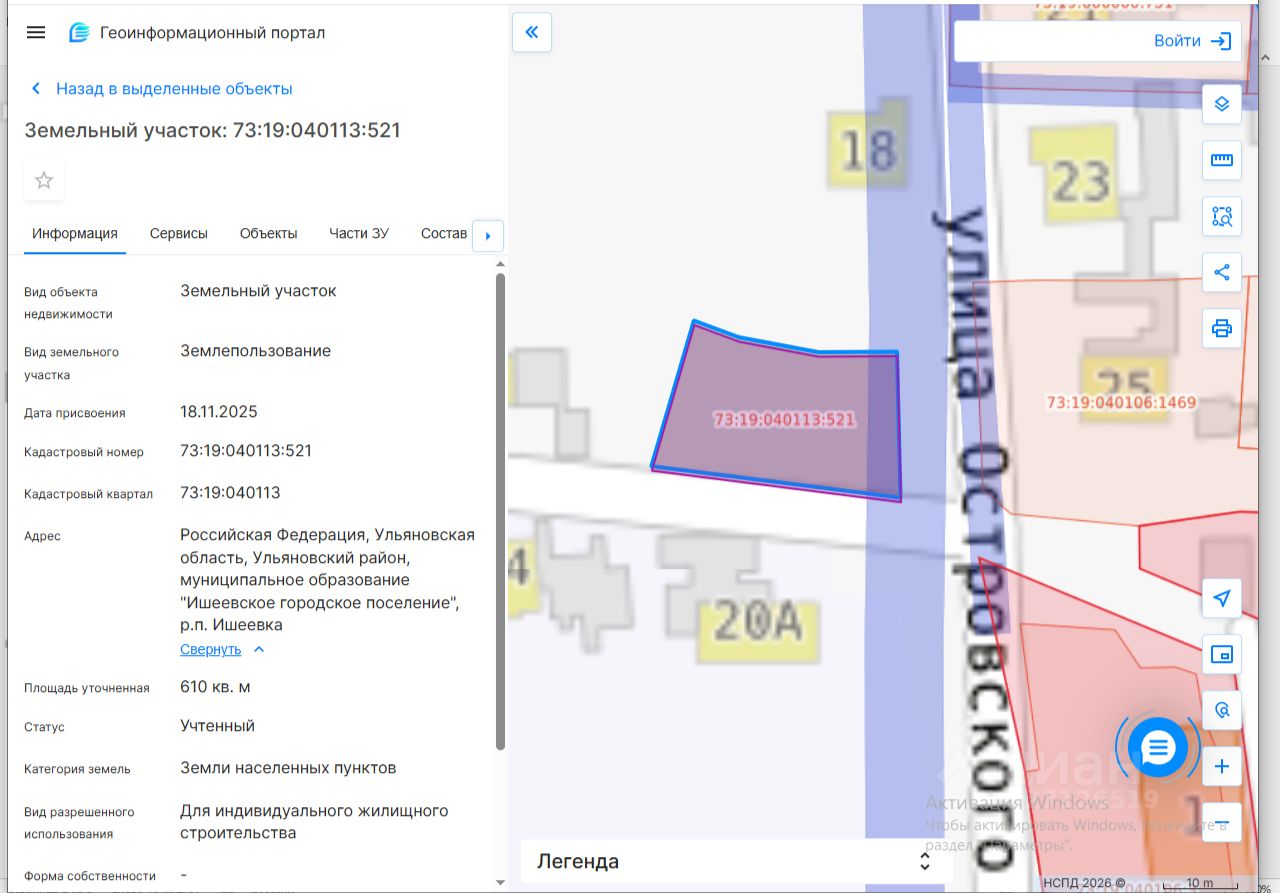Screen dimensions: 1280x893
Task: Click the status value Учтенный
Action: (x=217, y=726)
